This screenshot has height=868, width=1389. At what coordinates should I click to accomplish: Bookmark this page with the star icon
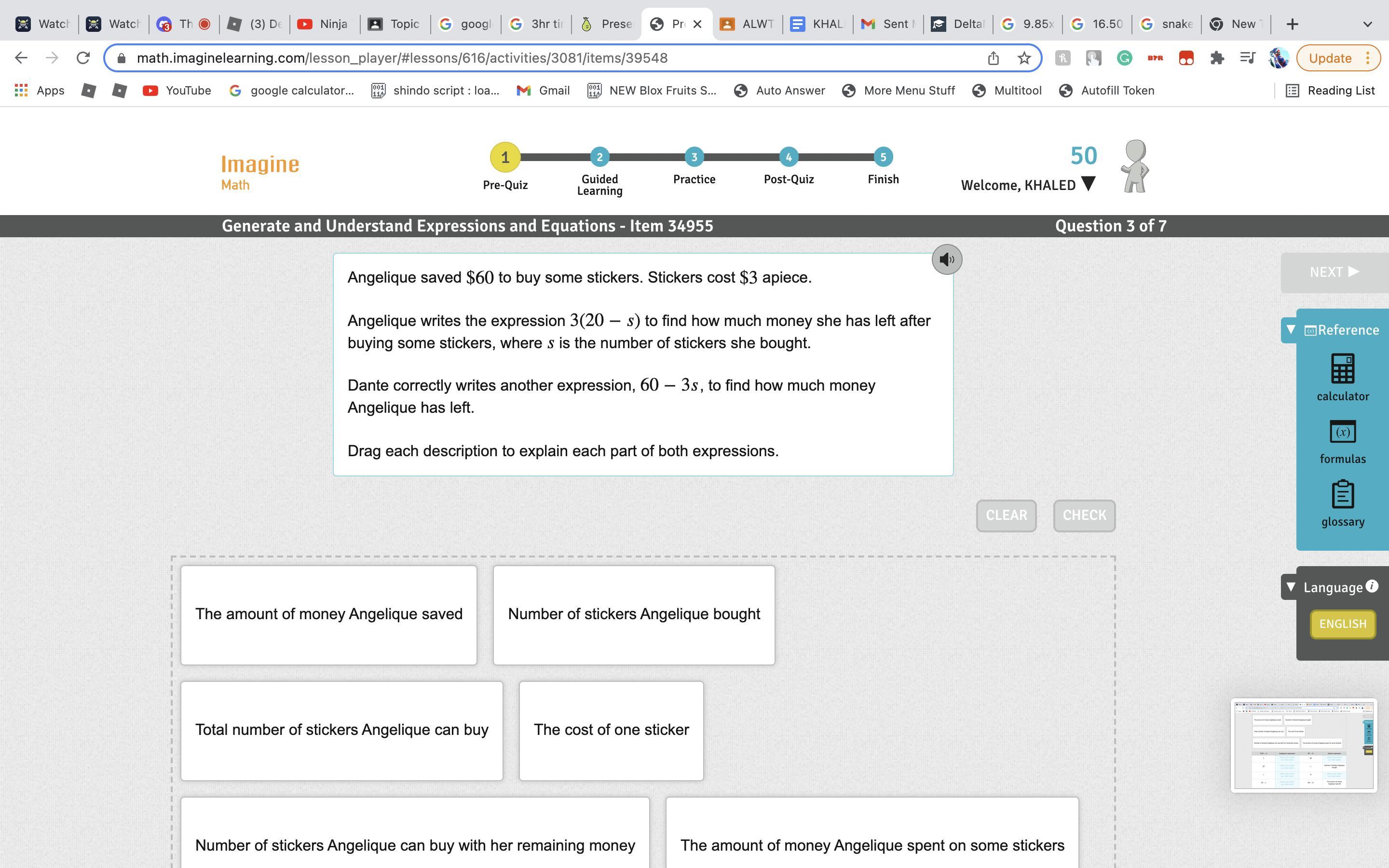1024,58
